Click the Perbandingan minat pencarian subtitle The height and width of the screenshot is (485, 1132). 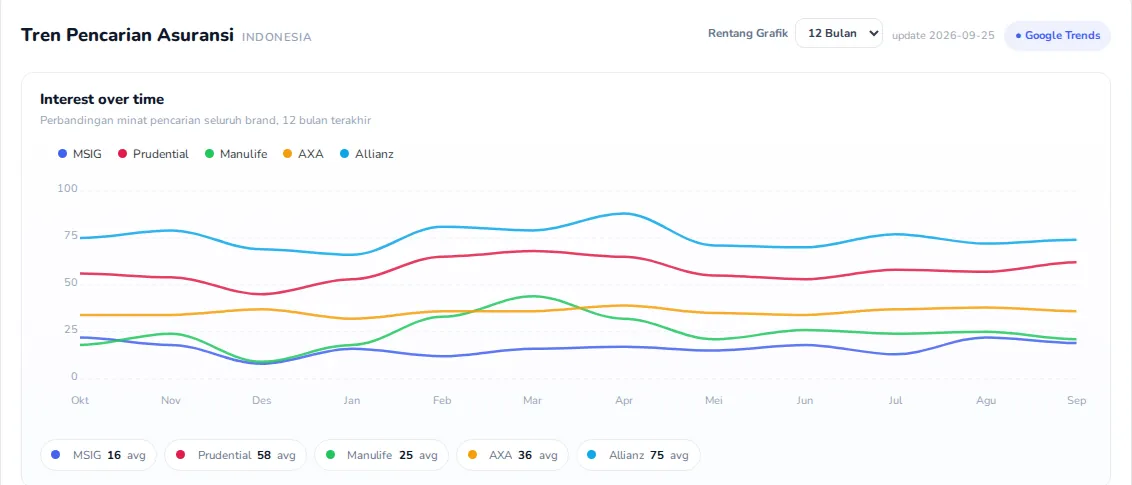[x=206, y=121]
